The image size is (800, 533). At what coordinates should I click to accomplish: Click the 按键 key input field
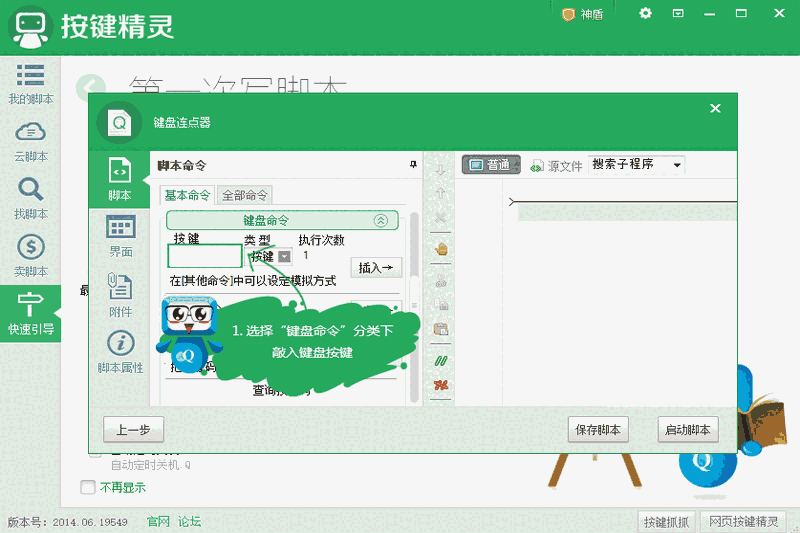(x=205, y=256)
